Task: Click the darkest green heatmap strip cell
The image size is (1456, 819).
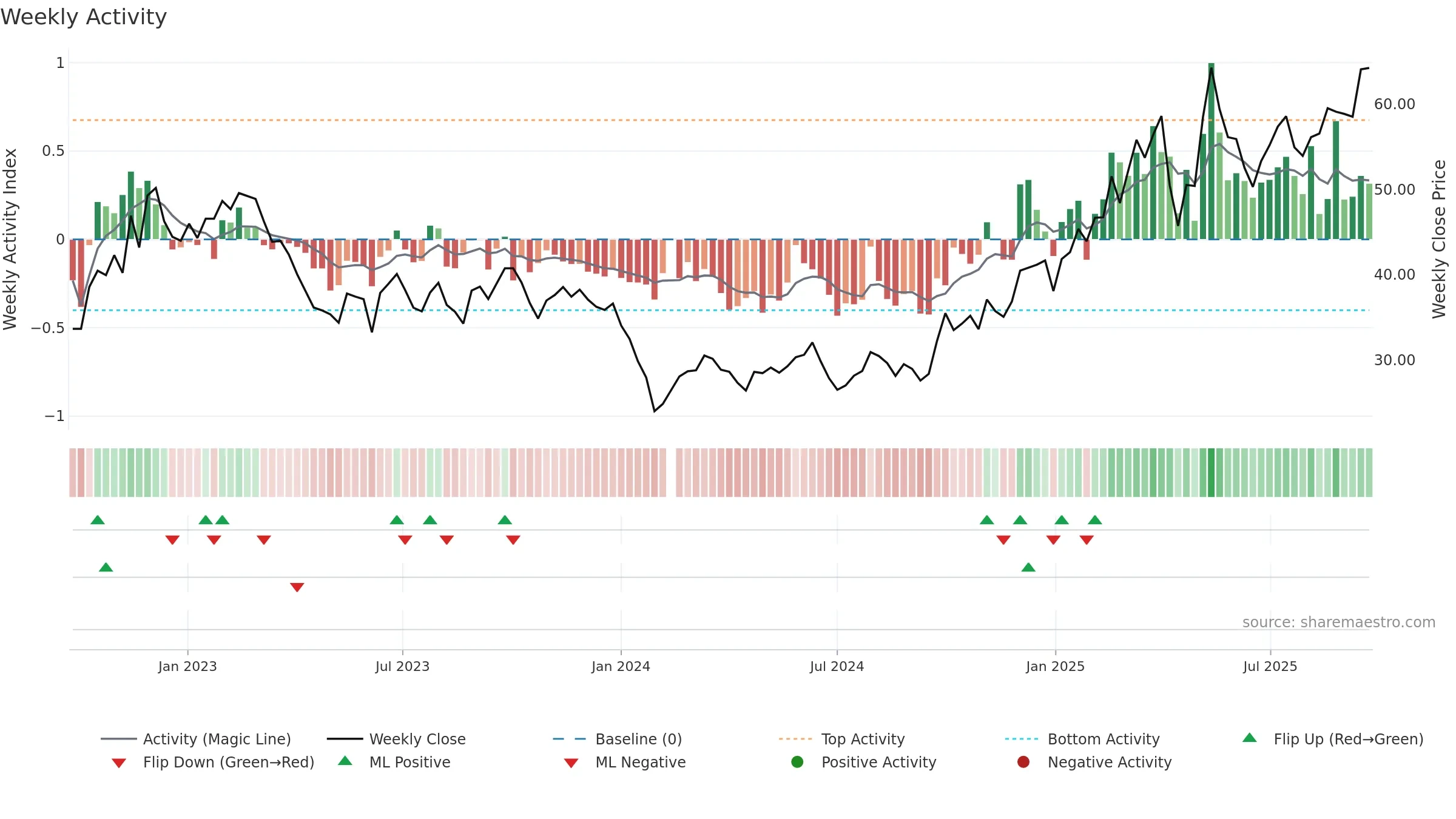Action: click(1211, 473)
